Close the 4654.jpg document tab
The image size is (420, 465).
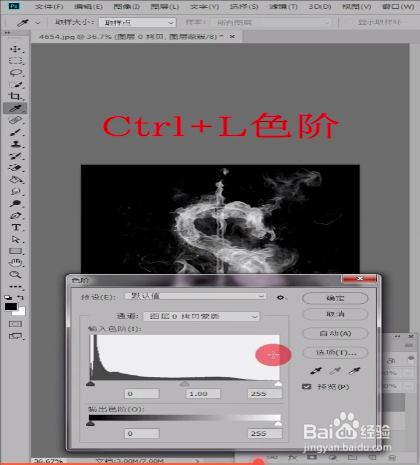click(232, 37)
